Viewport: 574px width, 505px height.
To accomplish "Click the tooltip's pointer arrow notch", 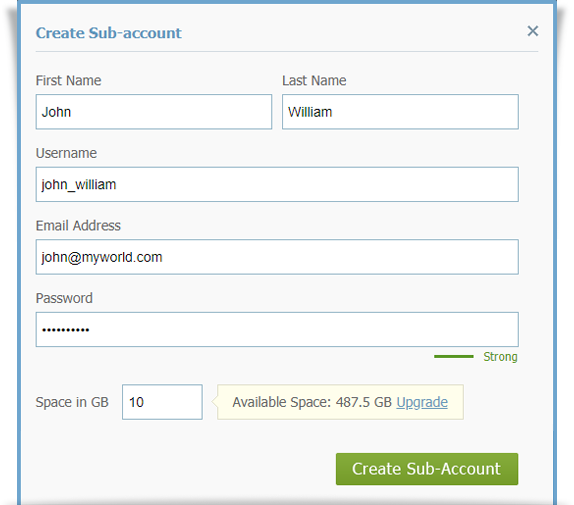I will tap(215, 402).
